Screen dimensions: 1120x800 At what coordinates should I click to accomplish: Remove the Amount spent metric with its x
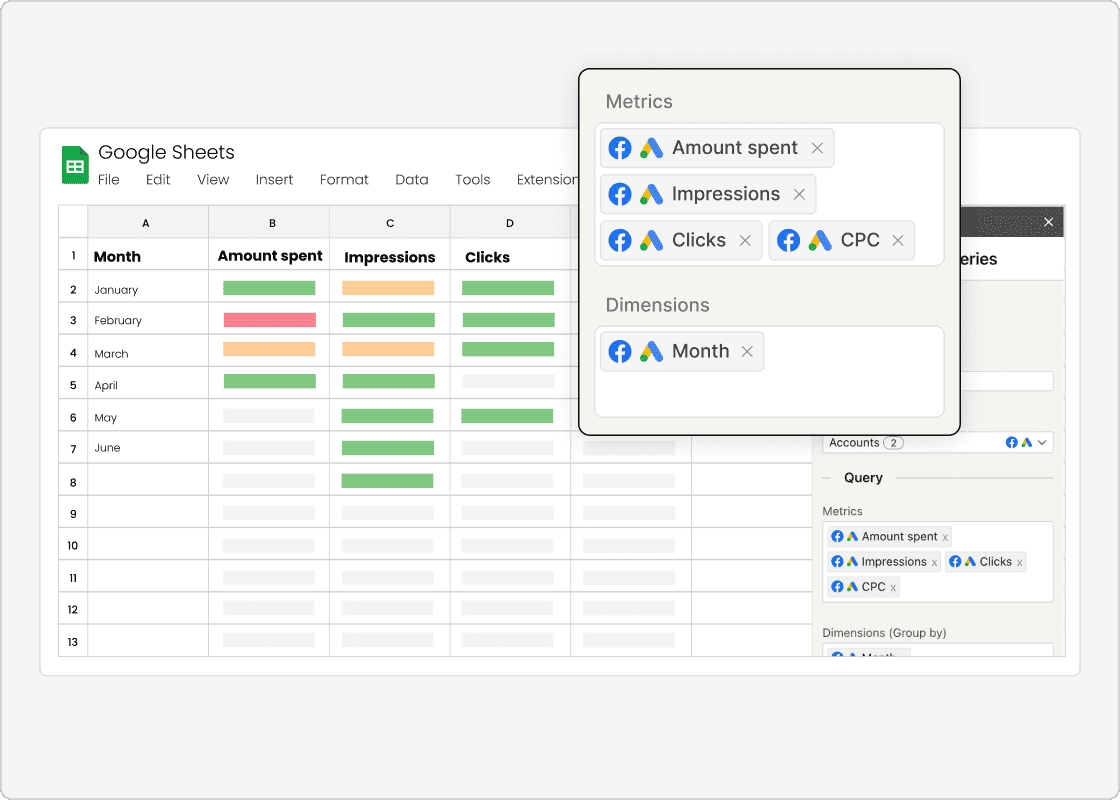tap(817, 148)
